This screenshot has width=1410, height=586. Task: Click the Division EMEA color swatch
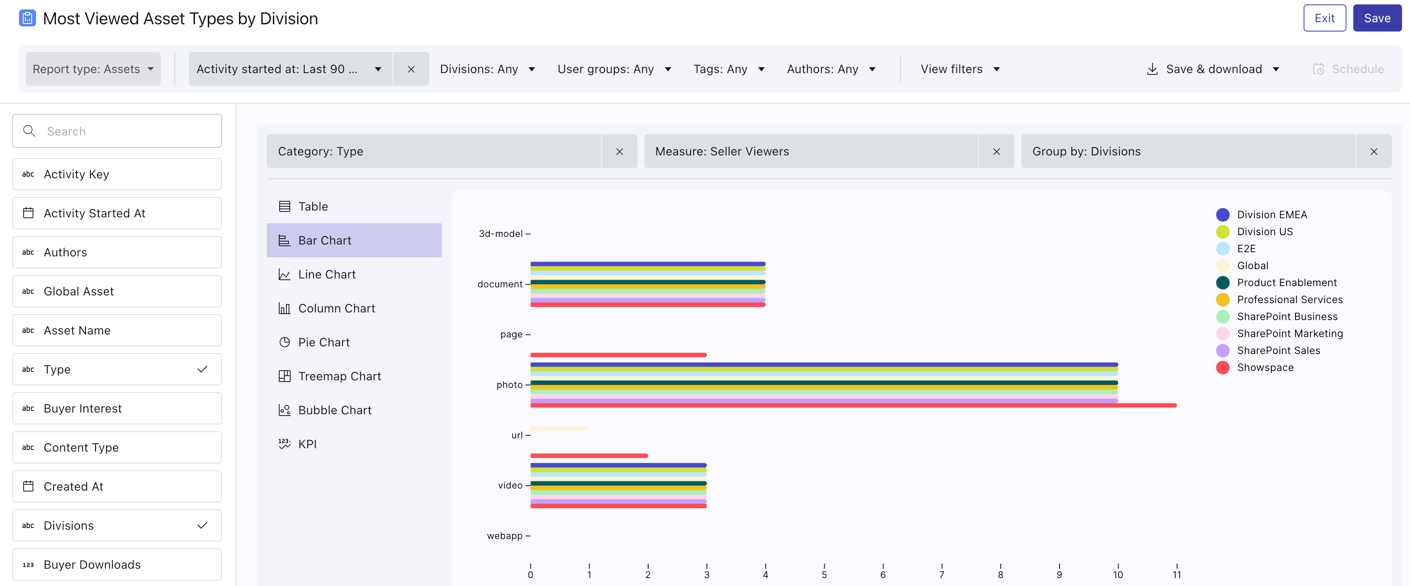[1222, 215]
